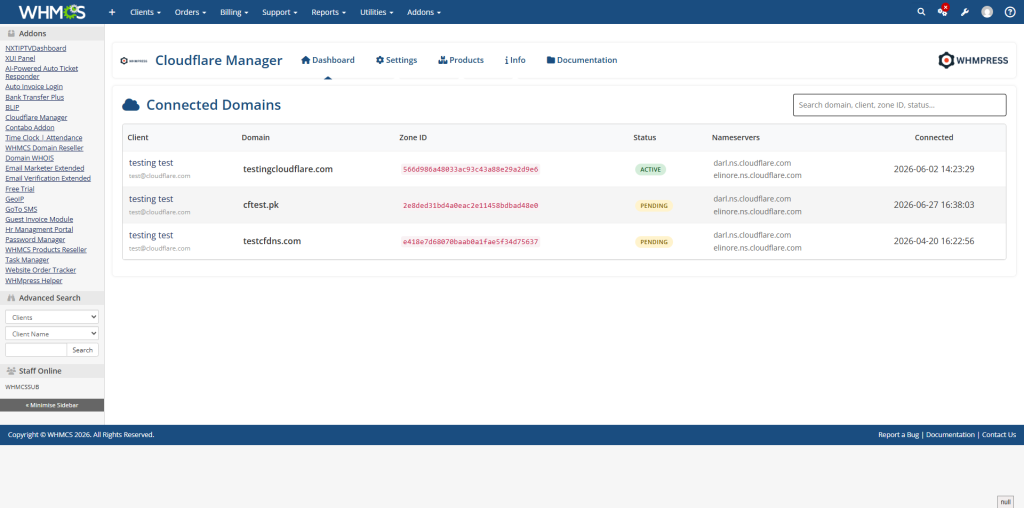Image resolution: width=1024 pixels, height=508 pixels.
Task: Open the Billing menu
Action: (234, 12)
